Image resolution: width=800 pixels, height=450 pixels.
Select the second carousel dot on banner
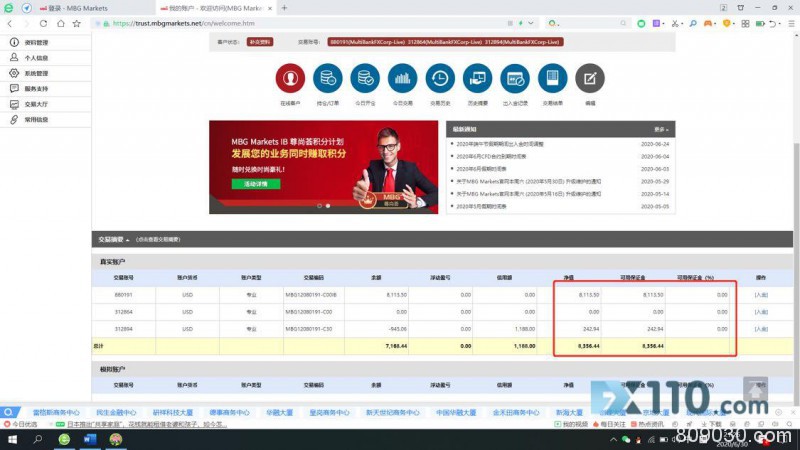click(328, 206)
